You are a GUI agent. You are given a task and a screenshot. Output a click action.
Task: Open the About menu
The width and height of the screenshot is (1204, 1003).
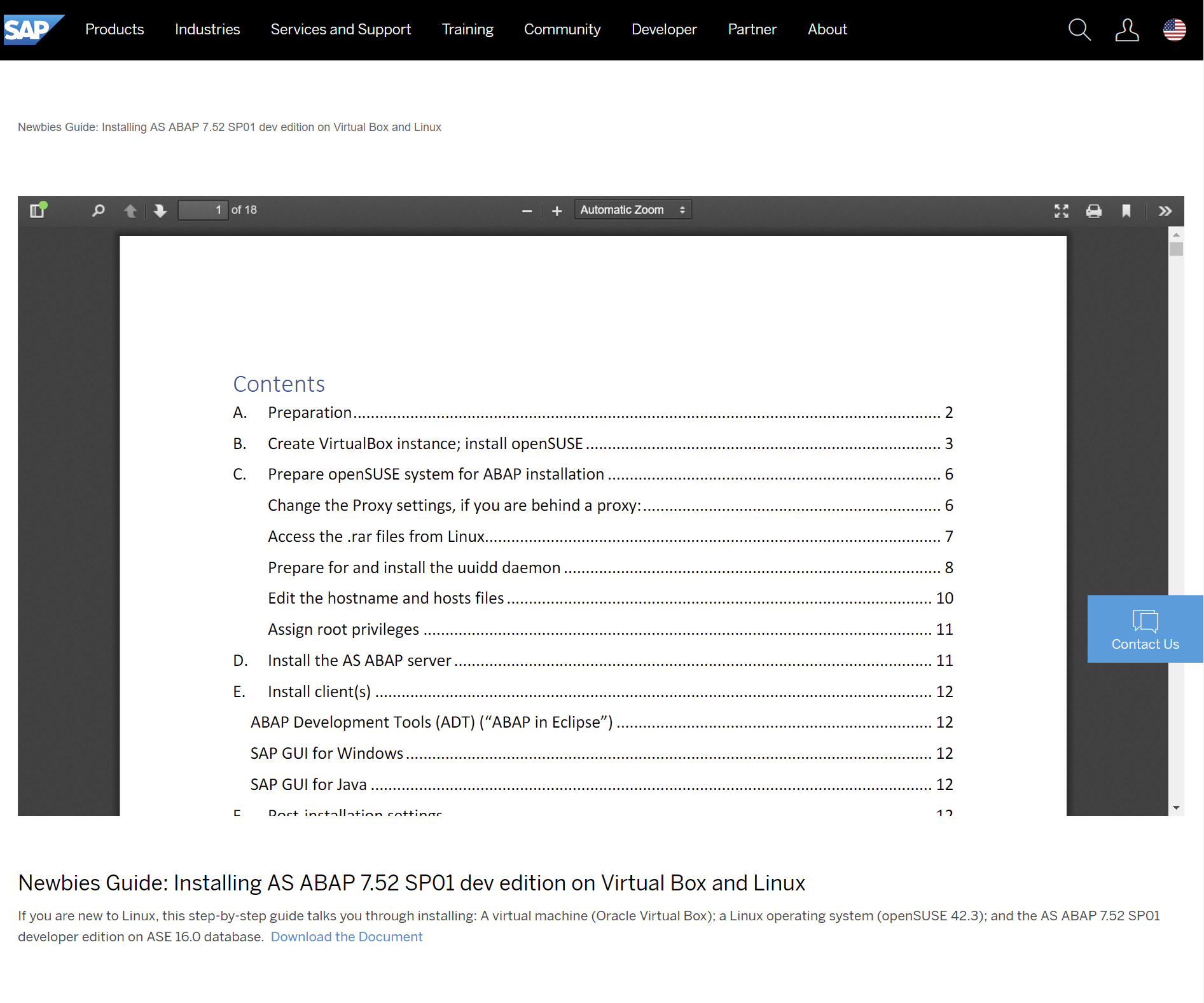pos(827,29)
